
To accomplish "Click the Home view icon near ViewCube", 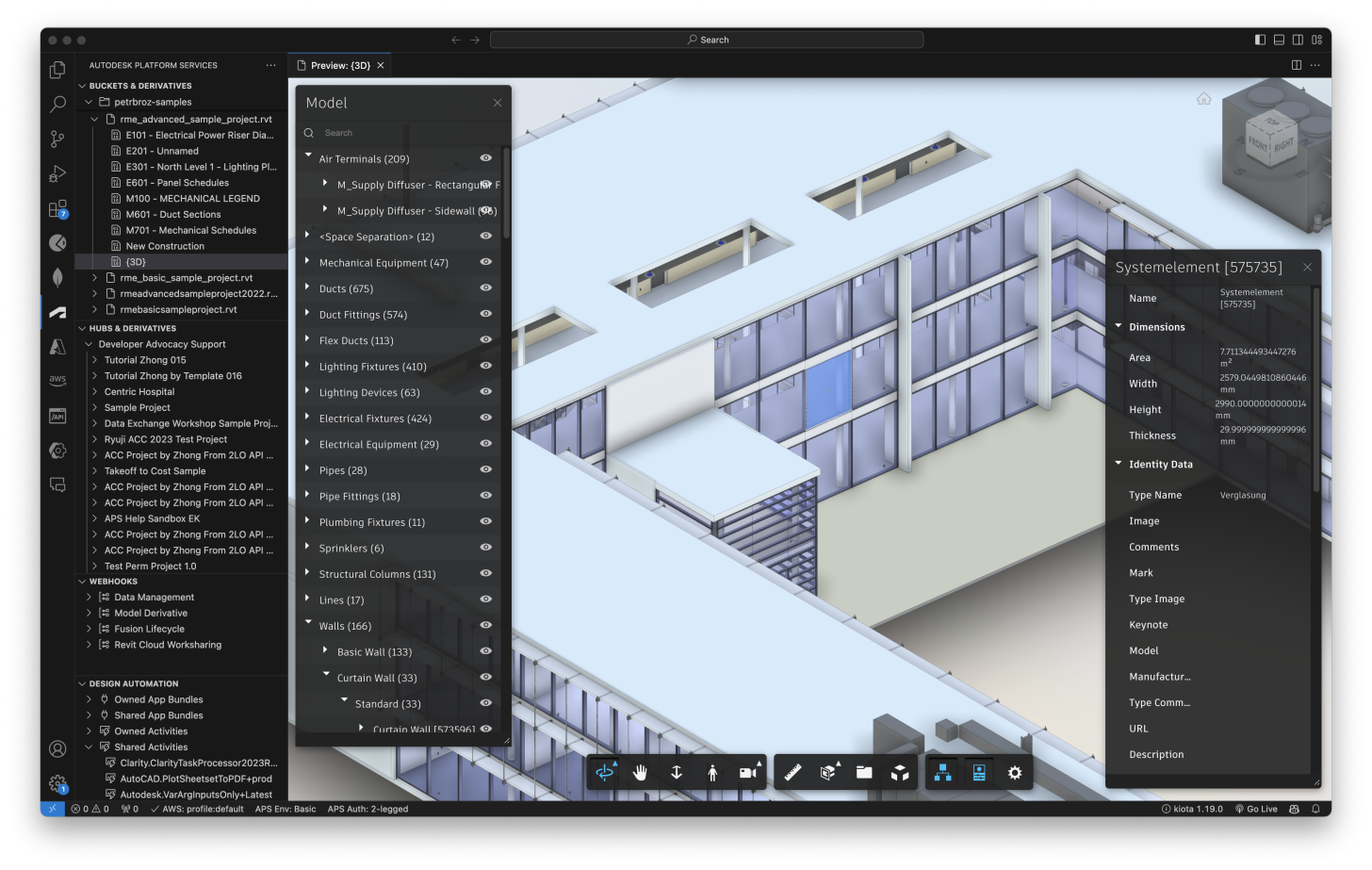I will tap(1204, 99).
